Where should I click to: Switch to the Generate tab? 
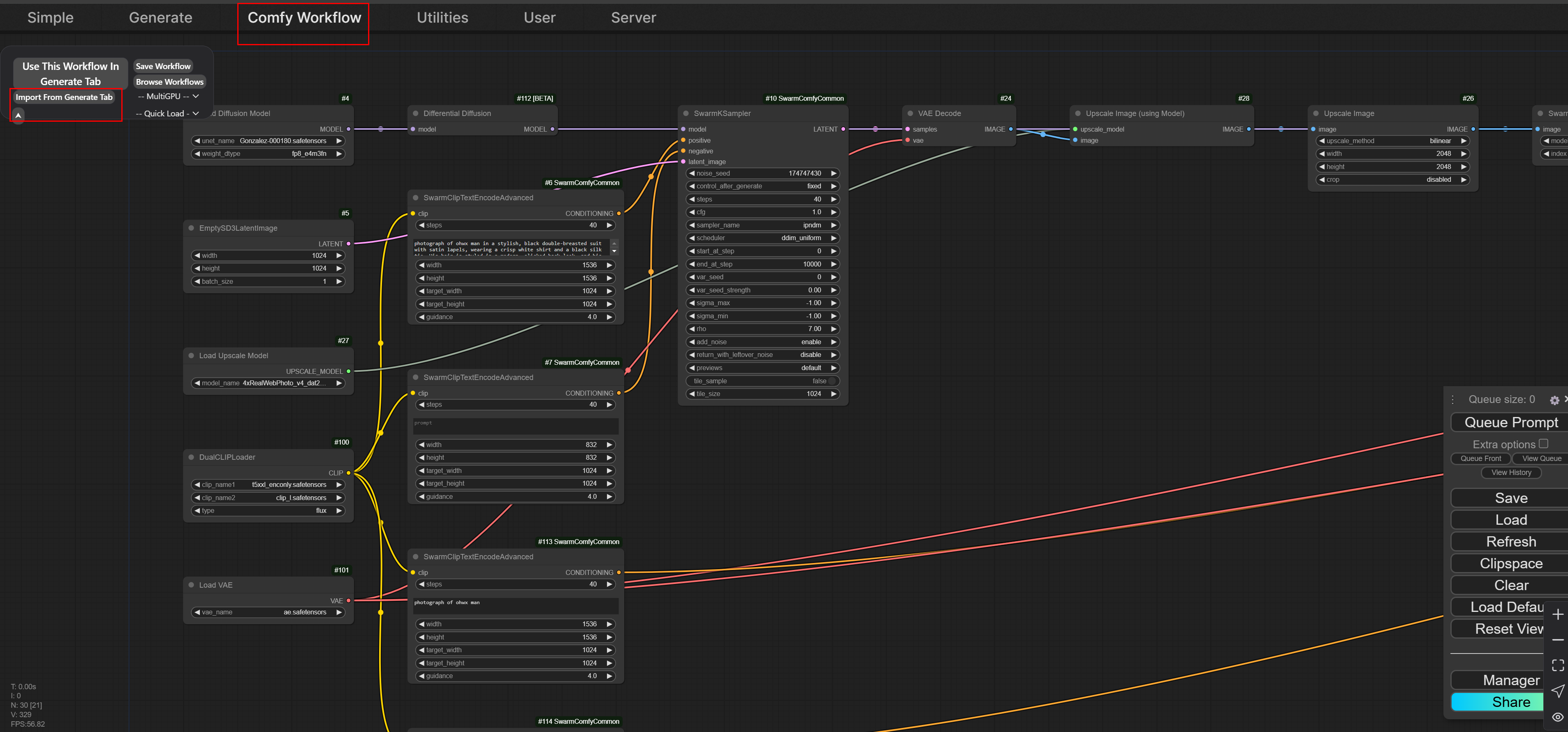point(160,18)
